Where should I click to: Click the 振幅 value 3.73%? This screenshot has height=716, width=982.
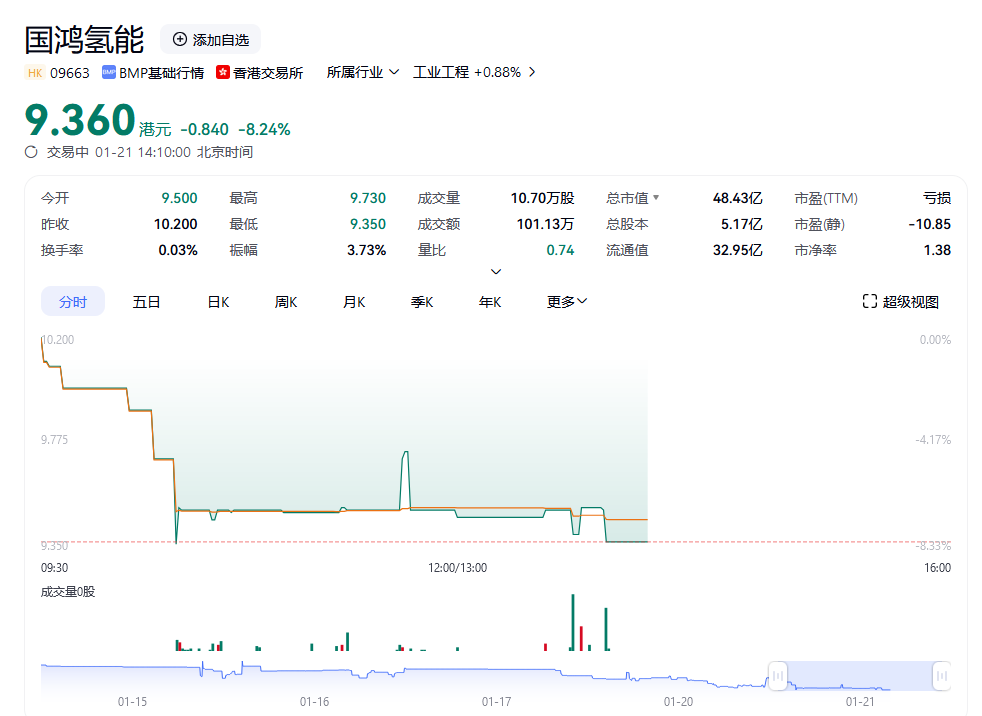(366, 251)
